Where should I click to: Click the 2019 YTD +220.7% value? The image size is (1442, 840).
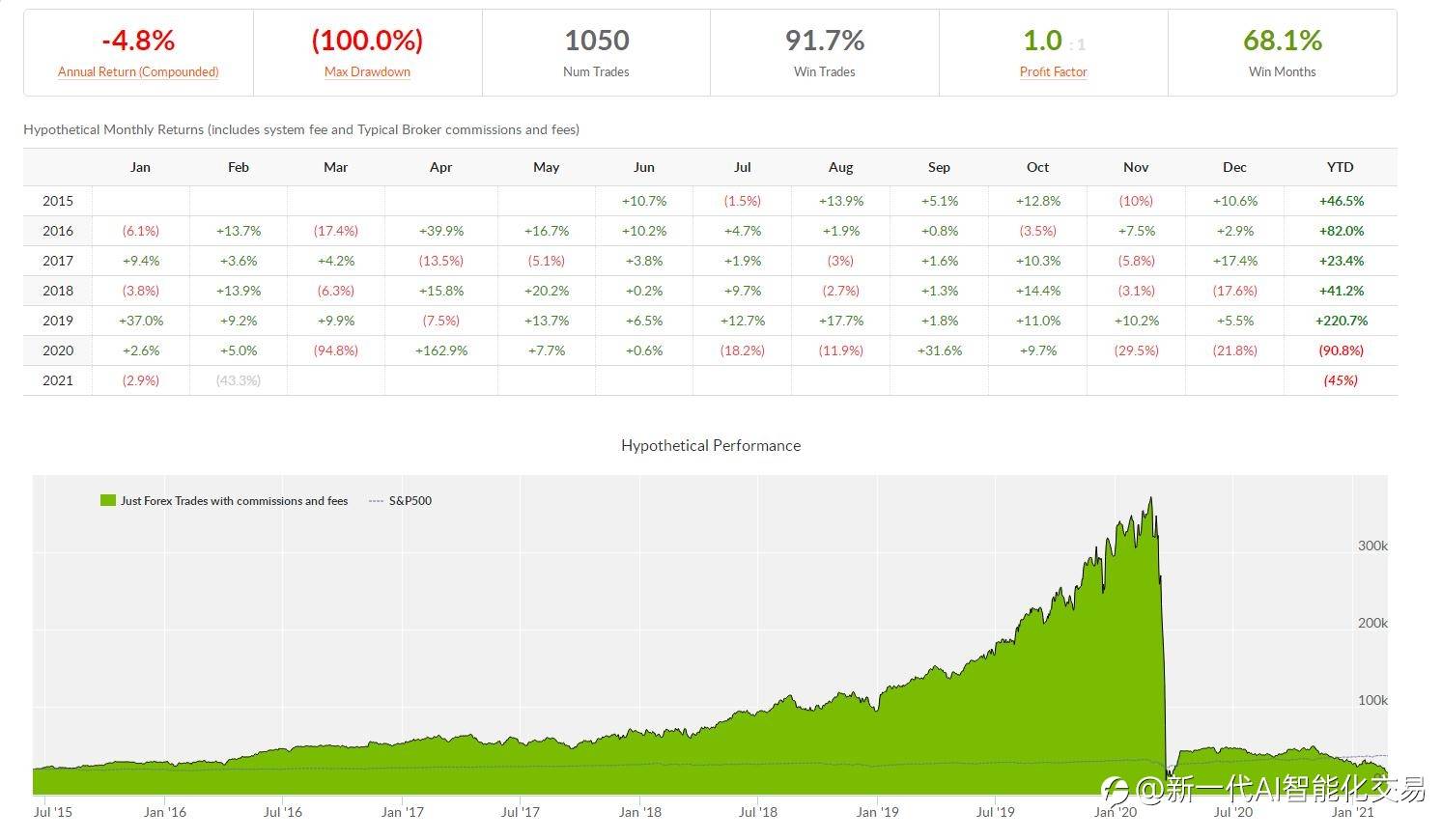(x=1341, y=321)
